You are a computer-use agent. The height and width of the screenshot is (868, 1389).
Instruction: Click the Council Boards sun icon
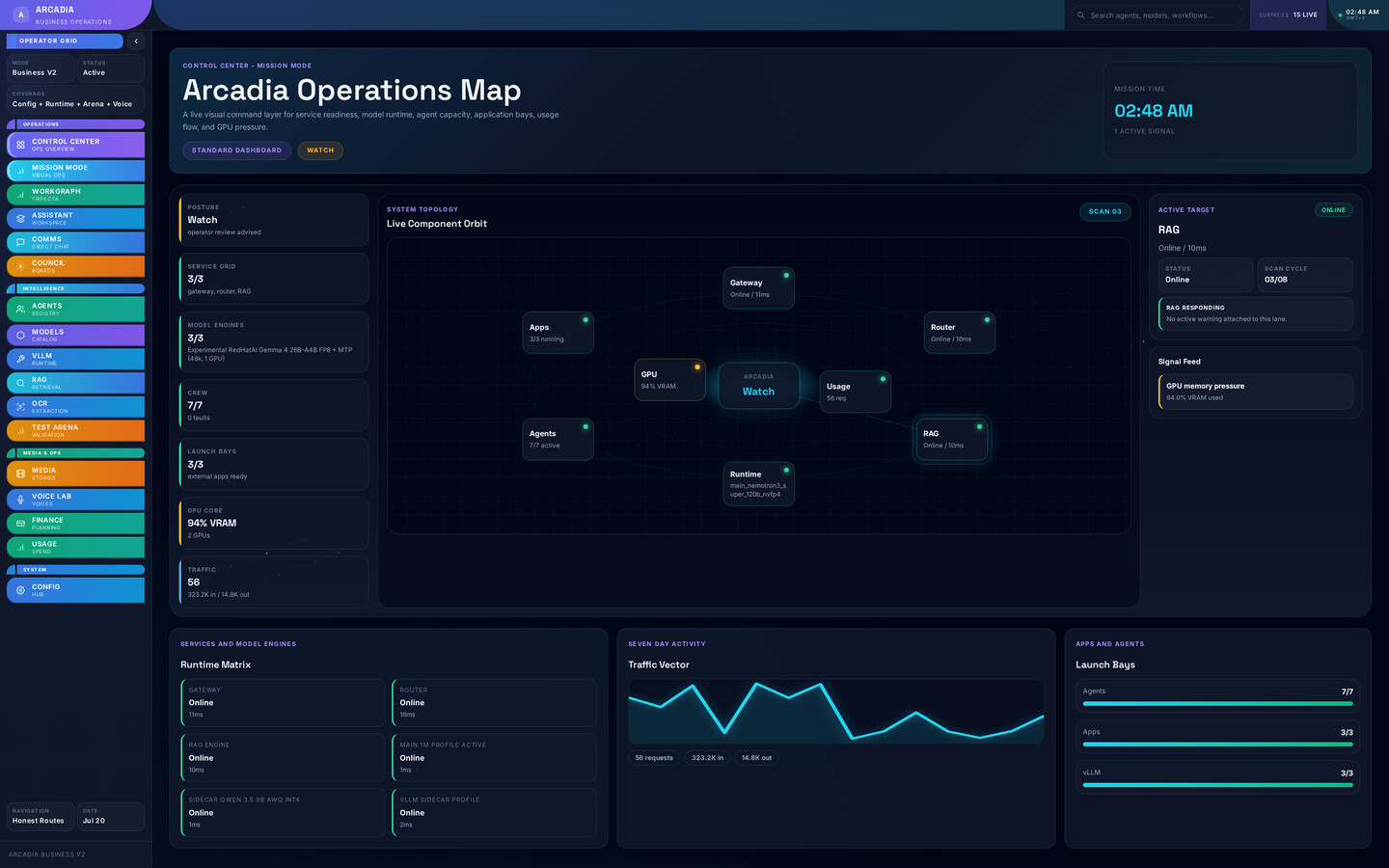point(20,266)
